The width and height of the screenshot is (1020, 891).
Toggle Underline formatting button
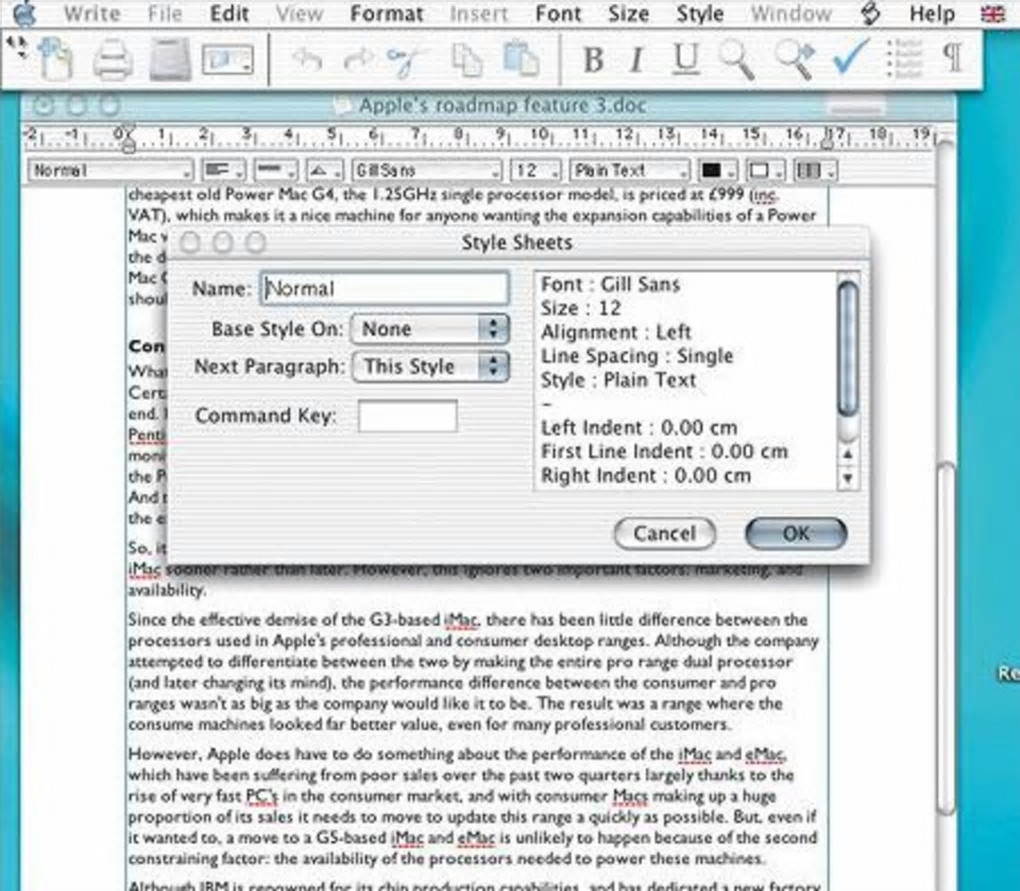[x=685, y=60]
